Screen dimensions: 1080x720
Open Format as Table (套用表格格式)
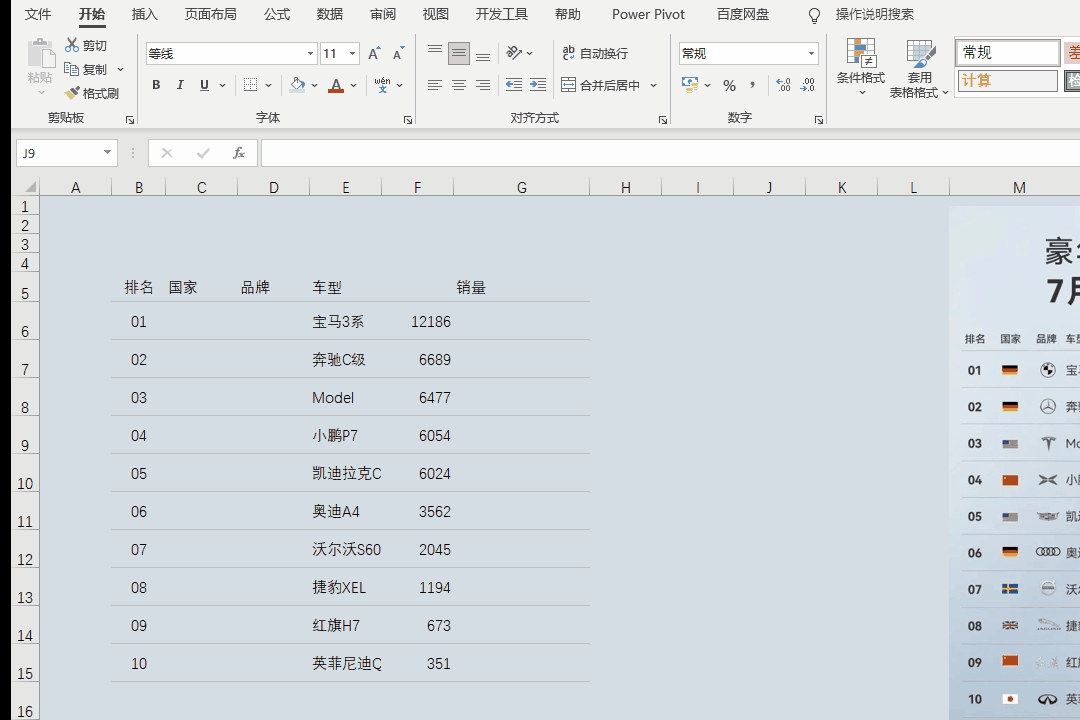919,68
